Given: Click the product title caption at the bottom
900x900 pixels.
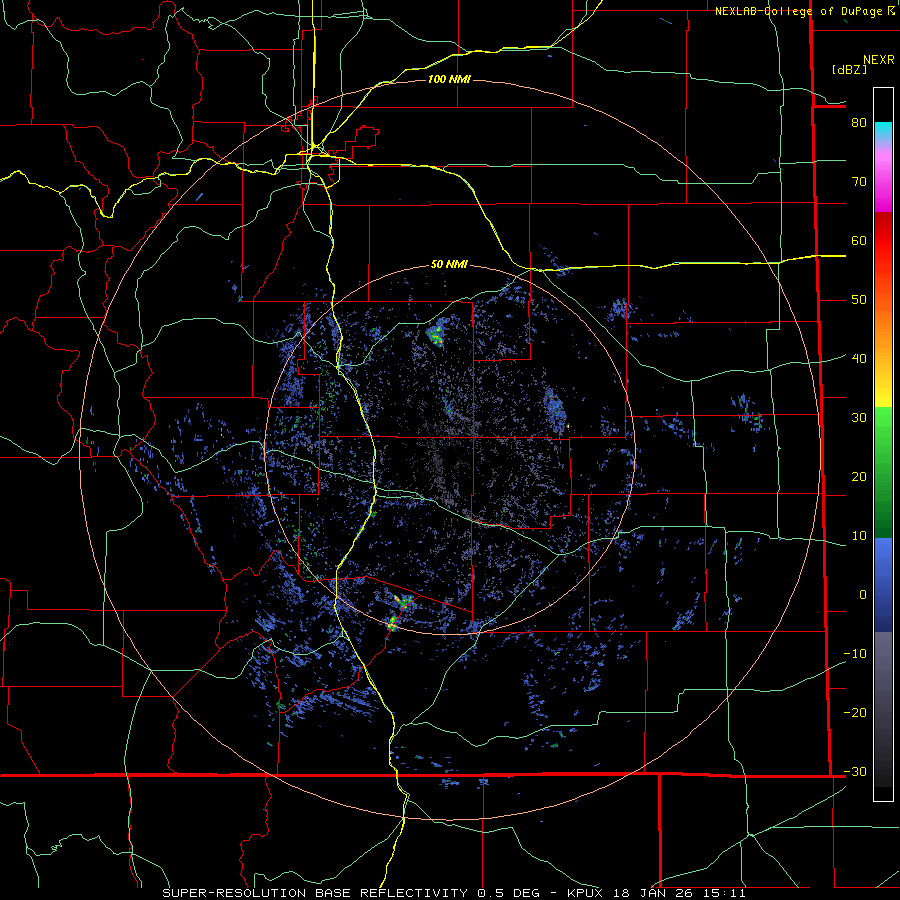Looking at the screenshot, I should (x=454, y=893).
